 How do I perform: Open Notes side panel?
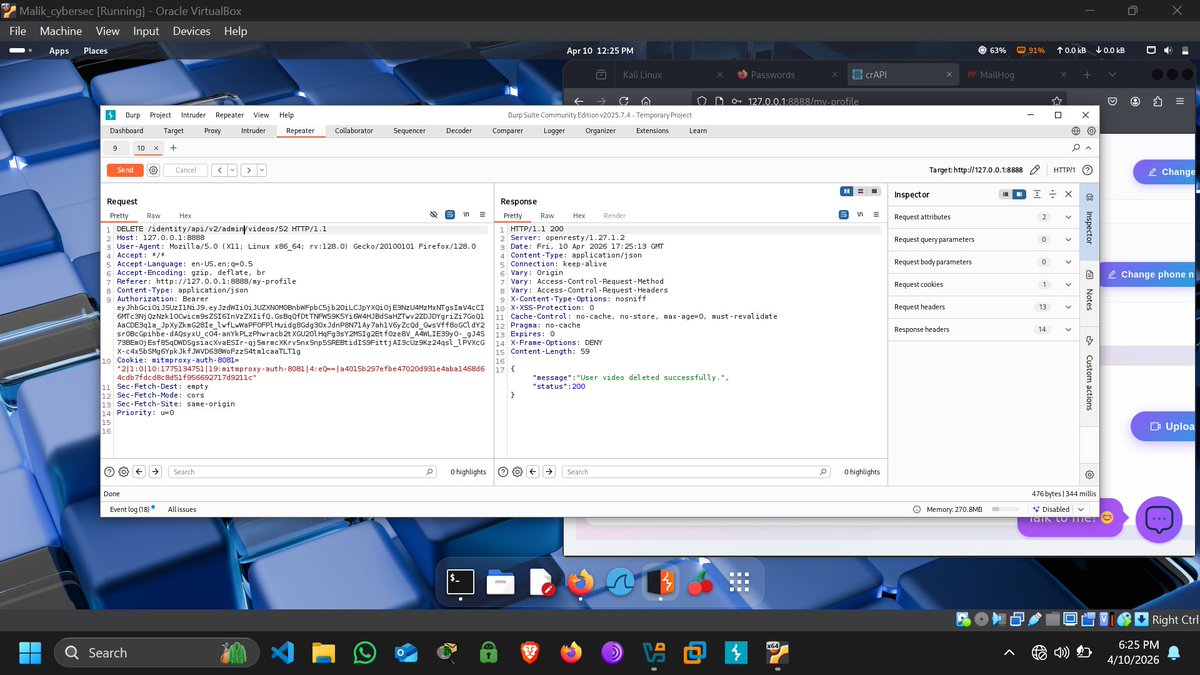pyautogui.click(x=1090, y=290)
